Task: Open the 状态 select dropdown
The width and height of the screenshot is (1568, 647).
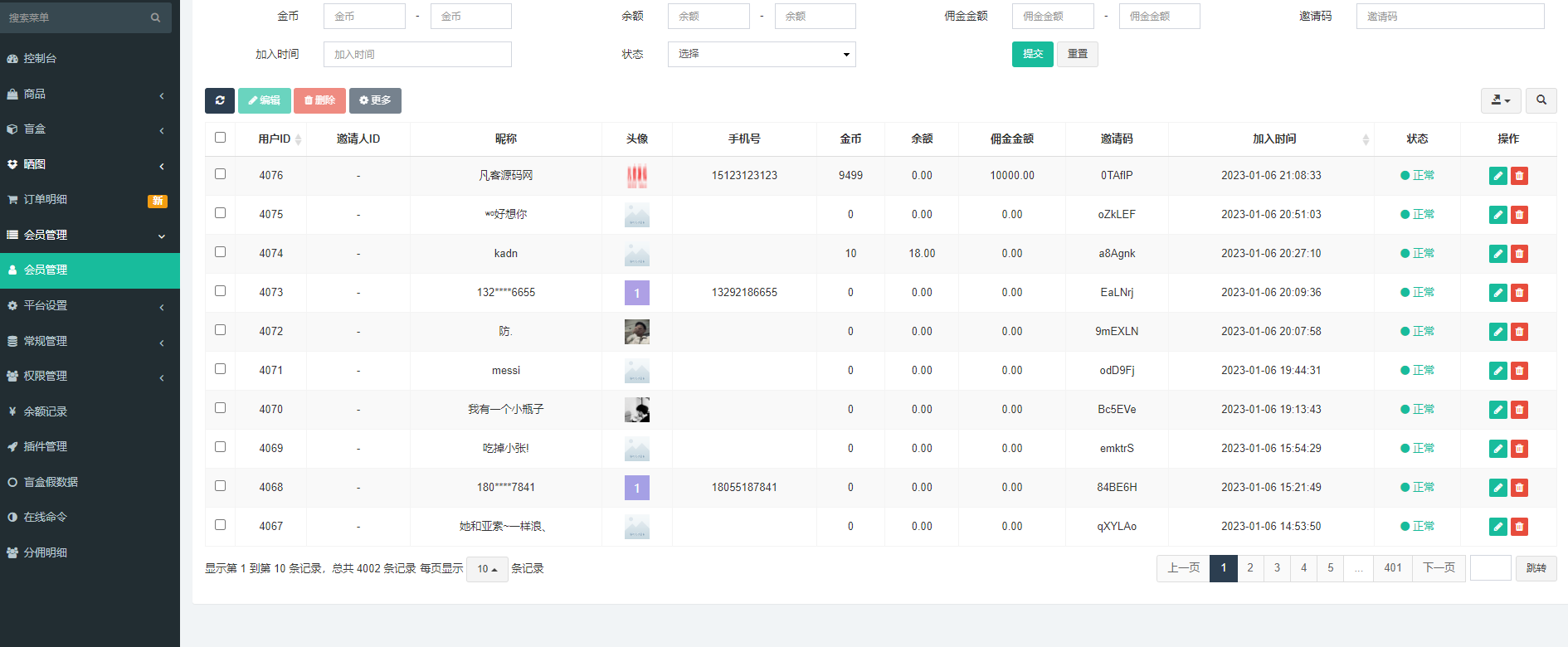Action: [x=761, y=55]
